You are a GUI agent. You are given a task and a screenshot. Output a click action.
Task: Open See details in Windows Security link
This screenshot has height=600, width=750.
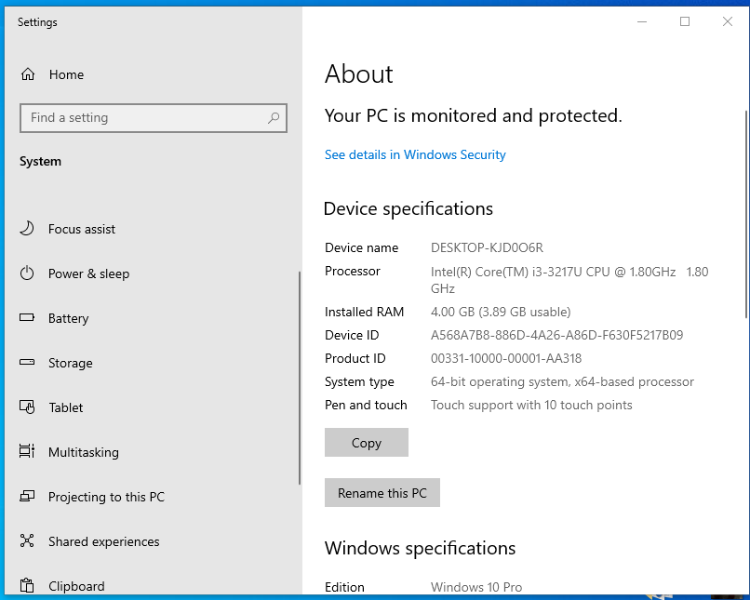point(415,155)
